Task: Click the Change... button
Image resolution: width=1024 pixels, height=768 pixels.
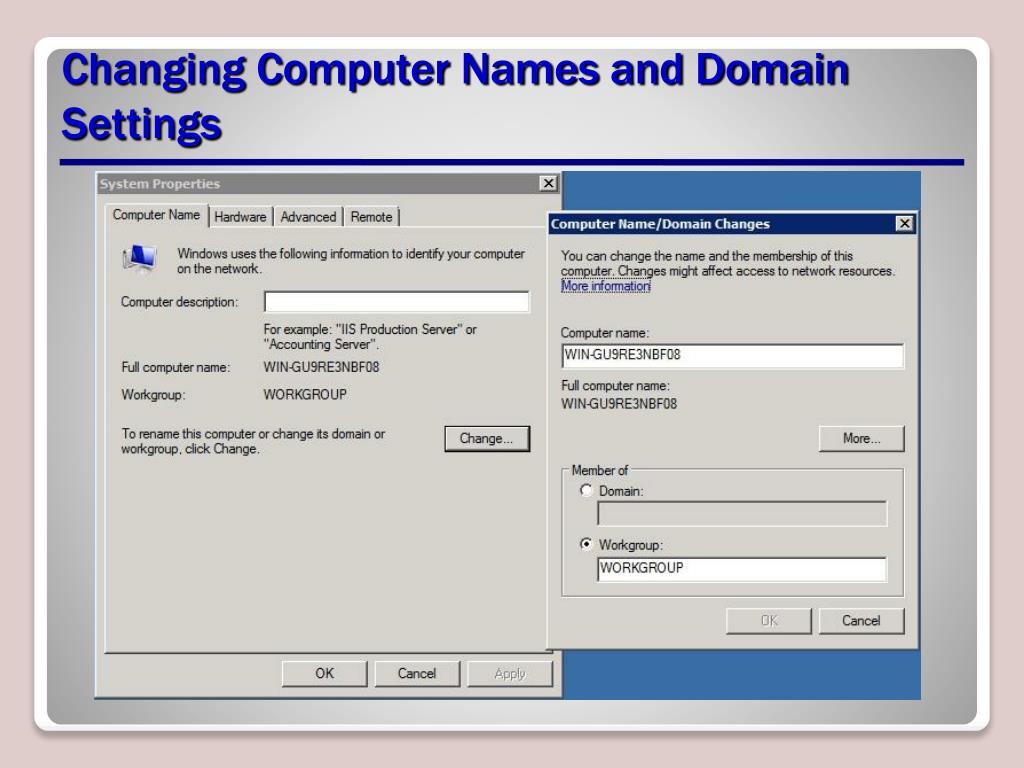Action: pos(486,438)
